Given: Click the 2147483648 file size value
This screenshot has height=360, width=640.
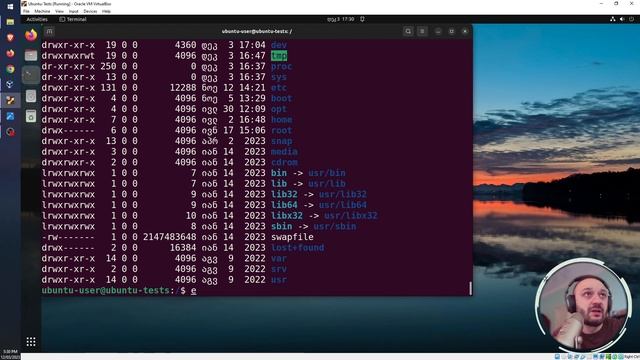Looking at the screenshot, I should [x=169, y=237].
